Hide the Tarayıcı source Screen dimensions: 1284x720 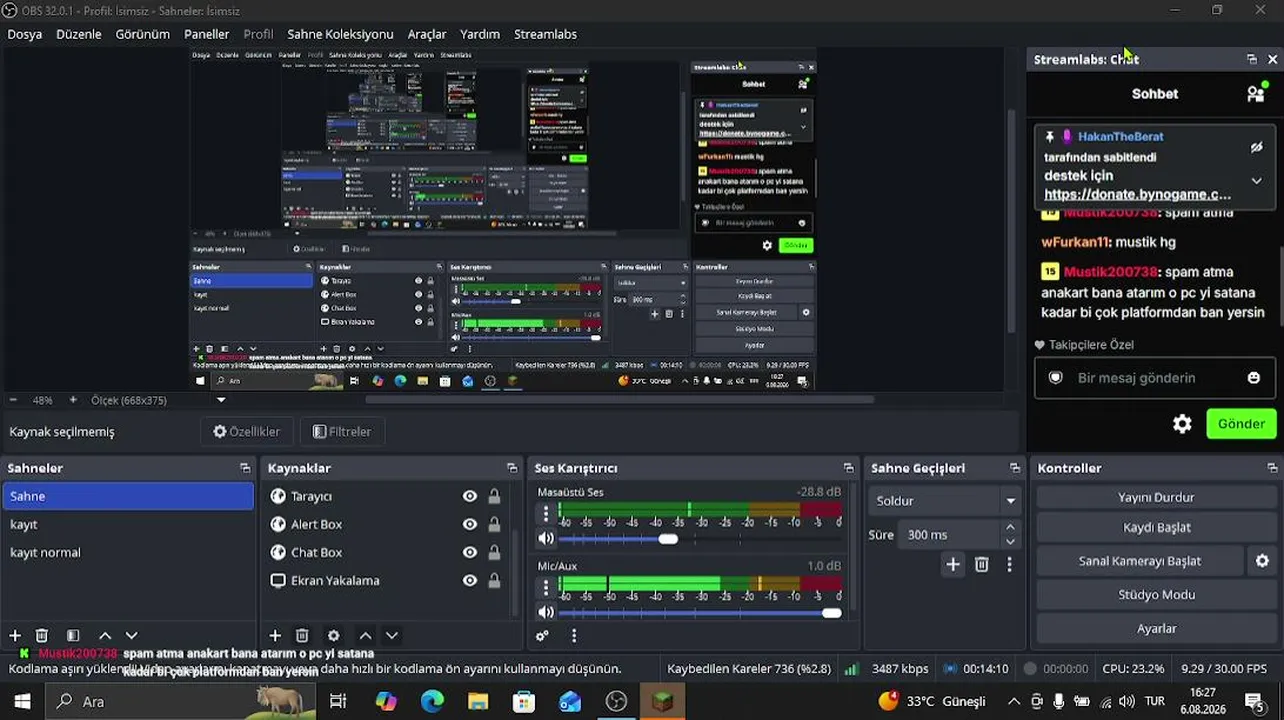(x=470, y=496)
